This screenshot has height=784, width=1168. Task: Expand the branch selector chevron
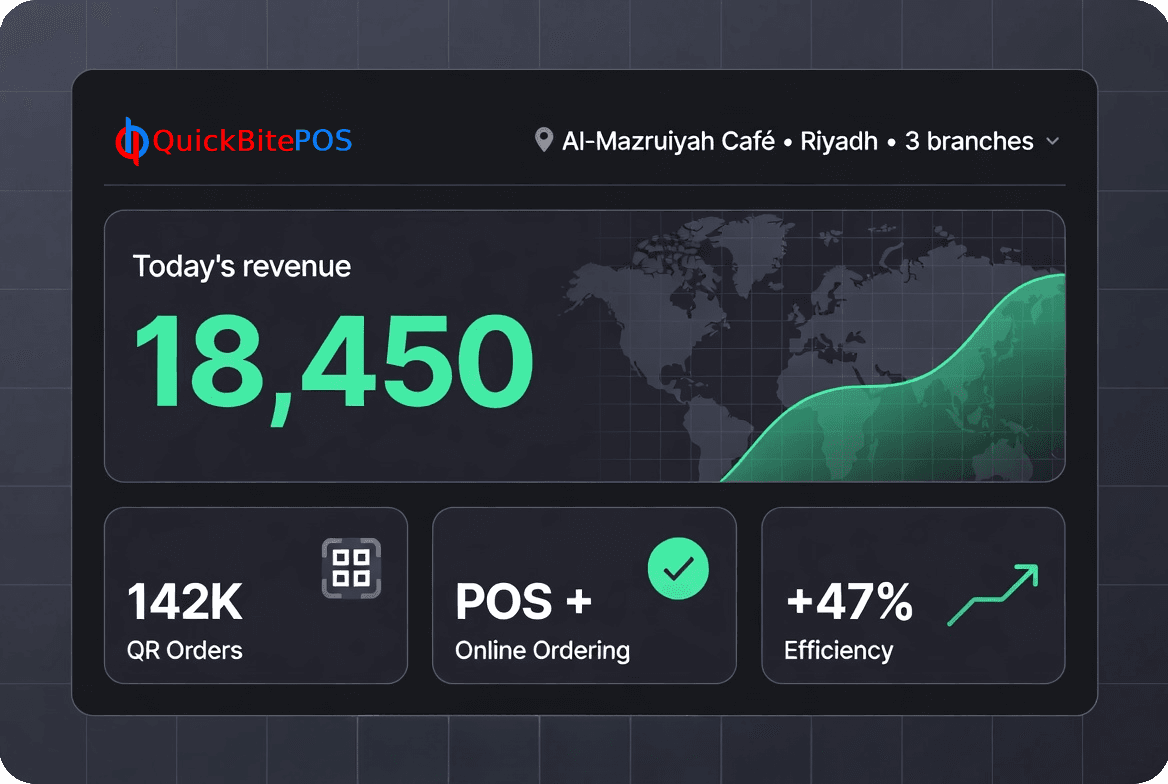(x=1052, y=142)
